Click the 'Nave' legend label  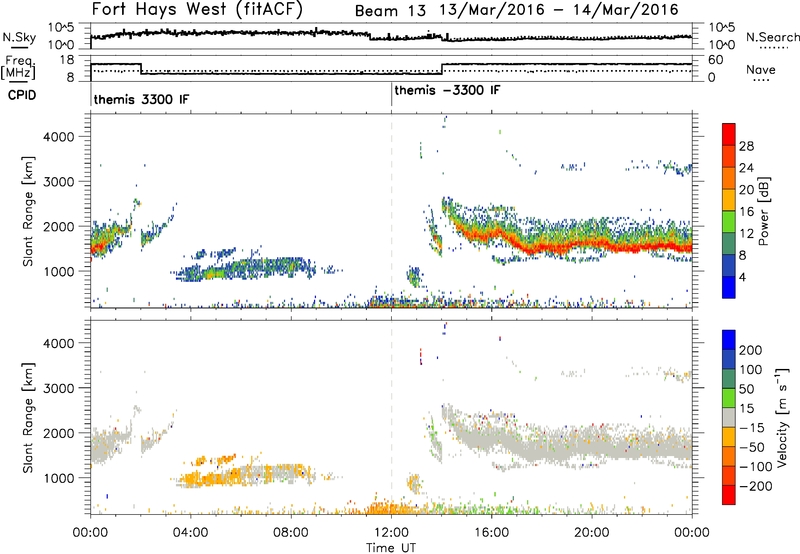761,69
